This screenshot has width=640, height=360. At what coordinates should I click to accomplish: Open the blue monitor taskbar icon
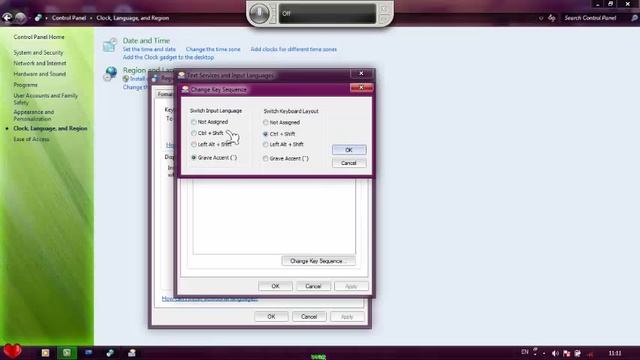(x=88, y=353)
